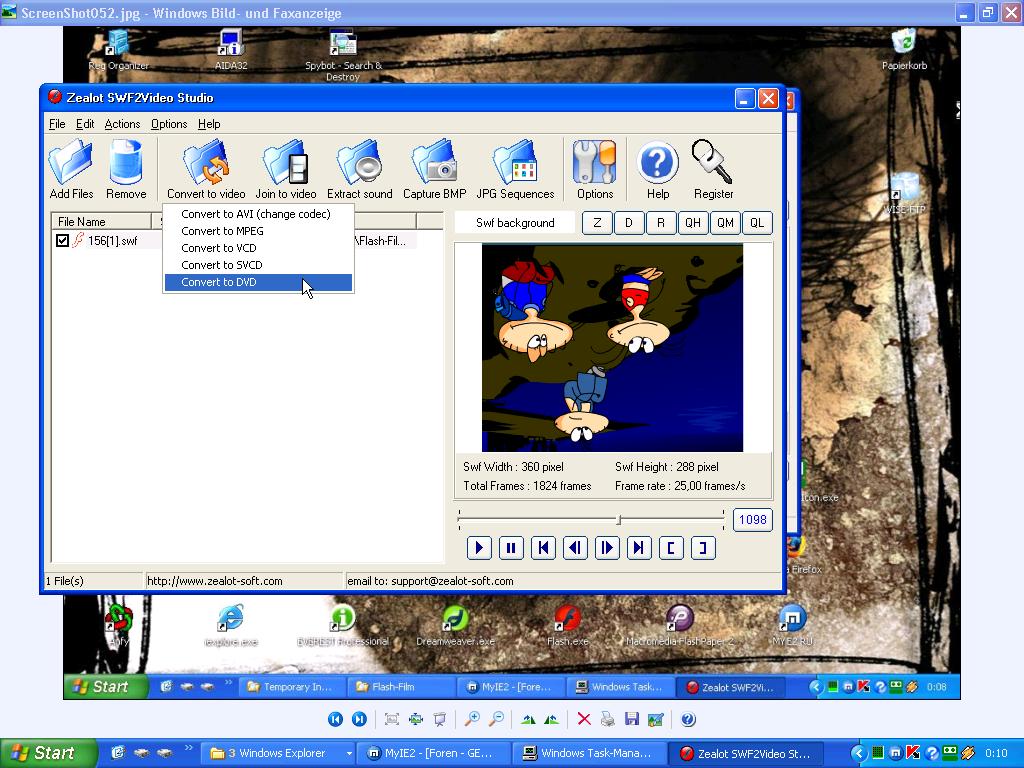
Task: Click the QH quality button
Action: [692, 223]
